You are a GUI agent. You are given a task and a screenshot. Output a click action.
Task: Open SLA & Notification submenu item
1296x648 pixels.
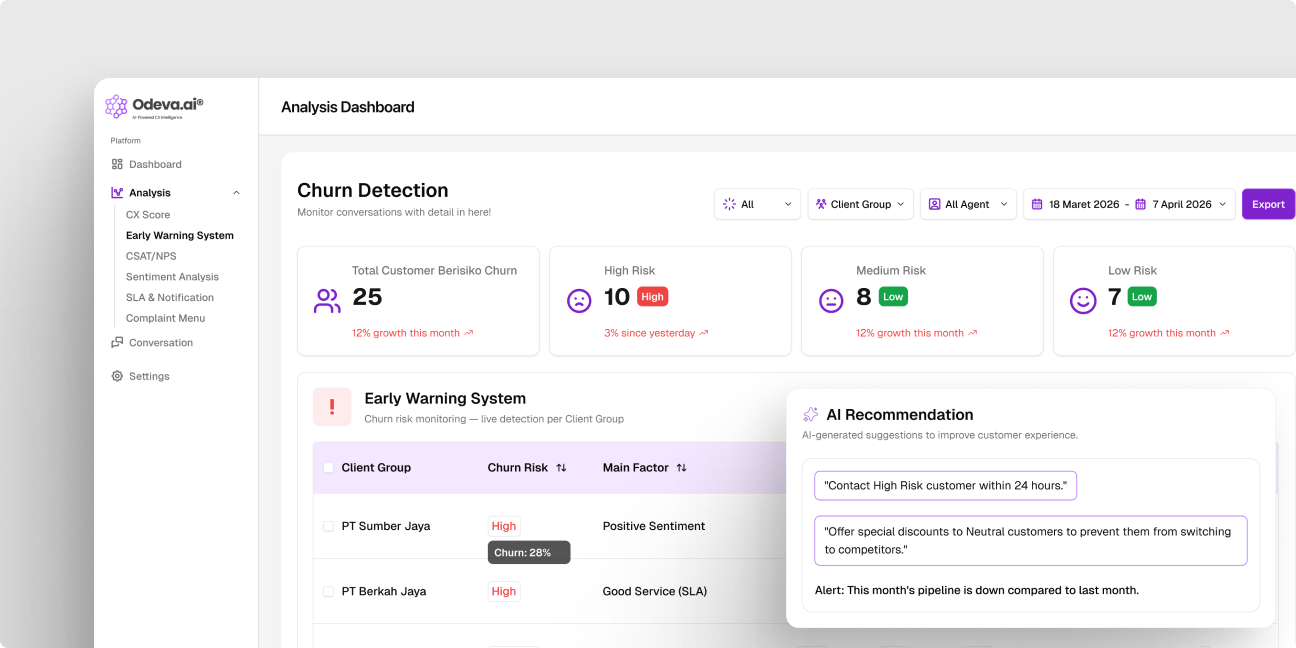(170, 298)
